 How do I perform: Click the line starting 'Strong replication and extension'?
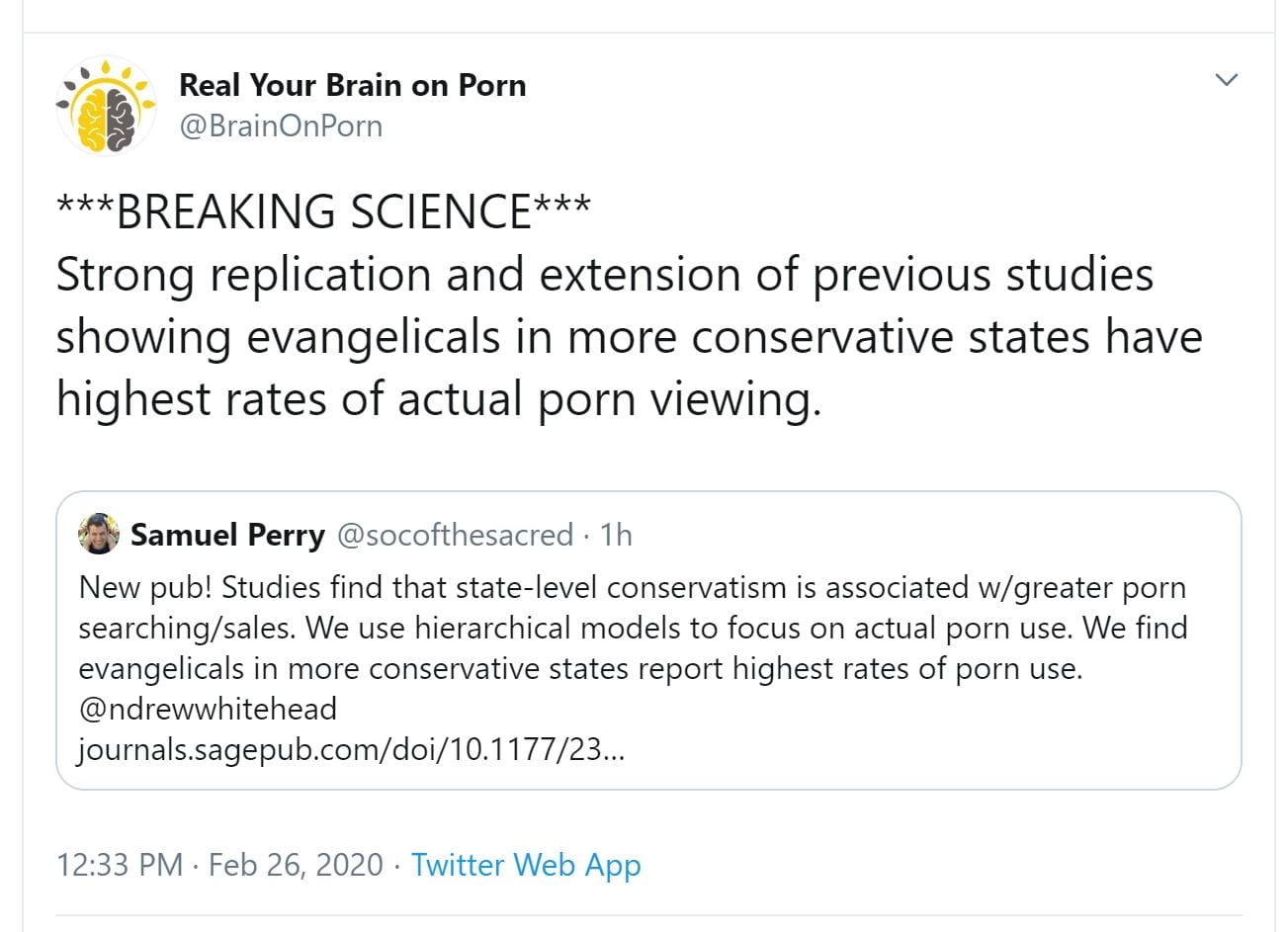(x=604, y=274)
